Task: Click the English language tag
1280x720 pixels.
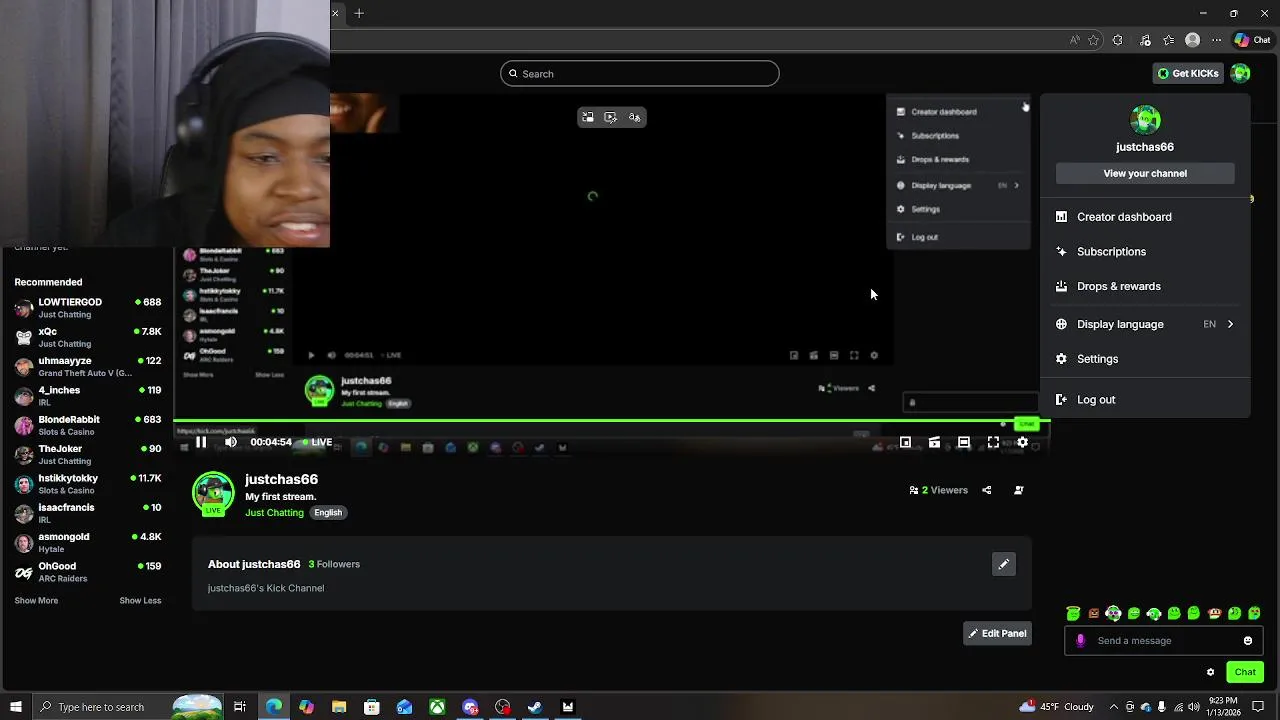Action: (328, 513)
